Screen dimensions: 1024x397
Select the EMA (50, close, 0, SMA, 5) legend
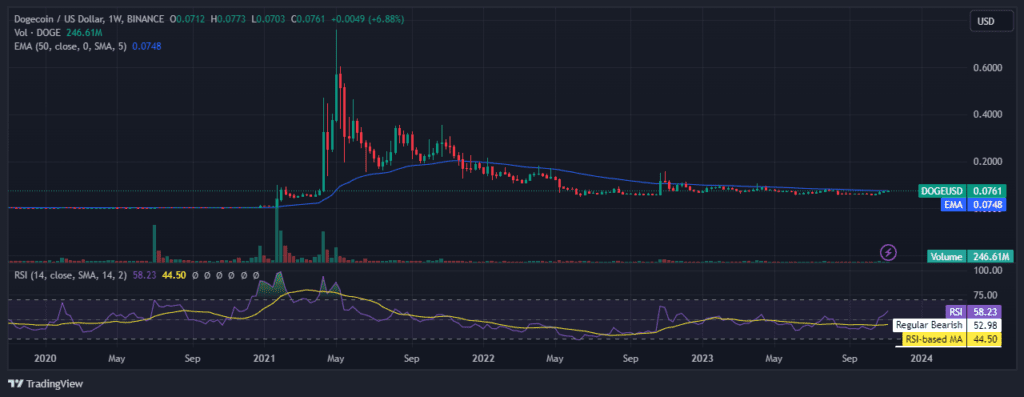(x=71, y=46)
